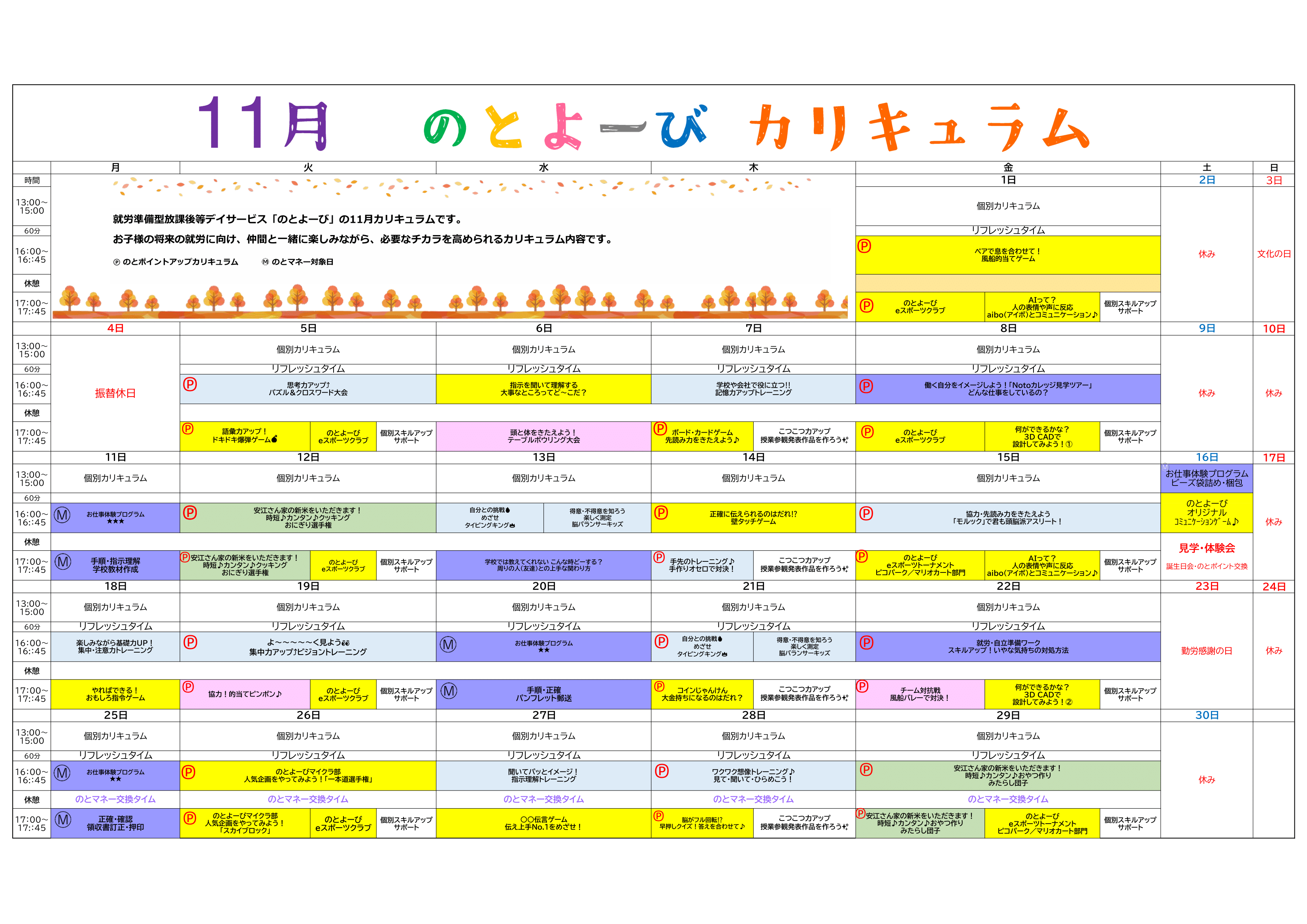The width and height of the screenshot is (1307, 924).
Task: Click the M mark beside お仕事体験プログラム ★★★
Action: pos(62,516)
